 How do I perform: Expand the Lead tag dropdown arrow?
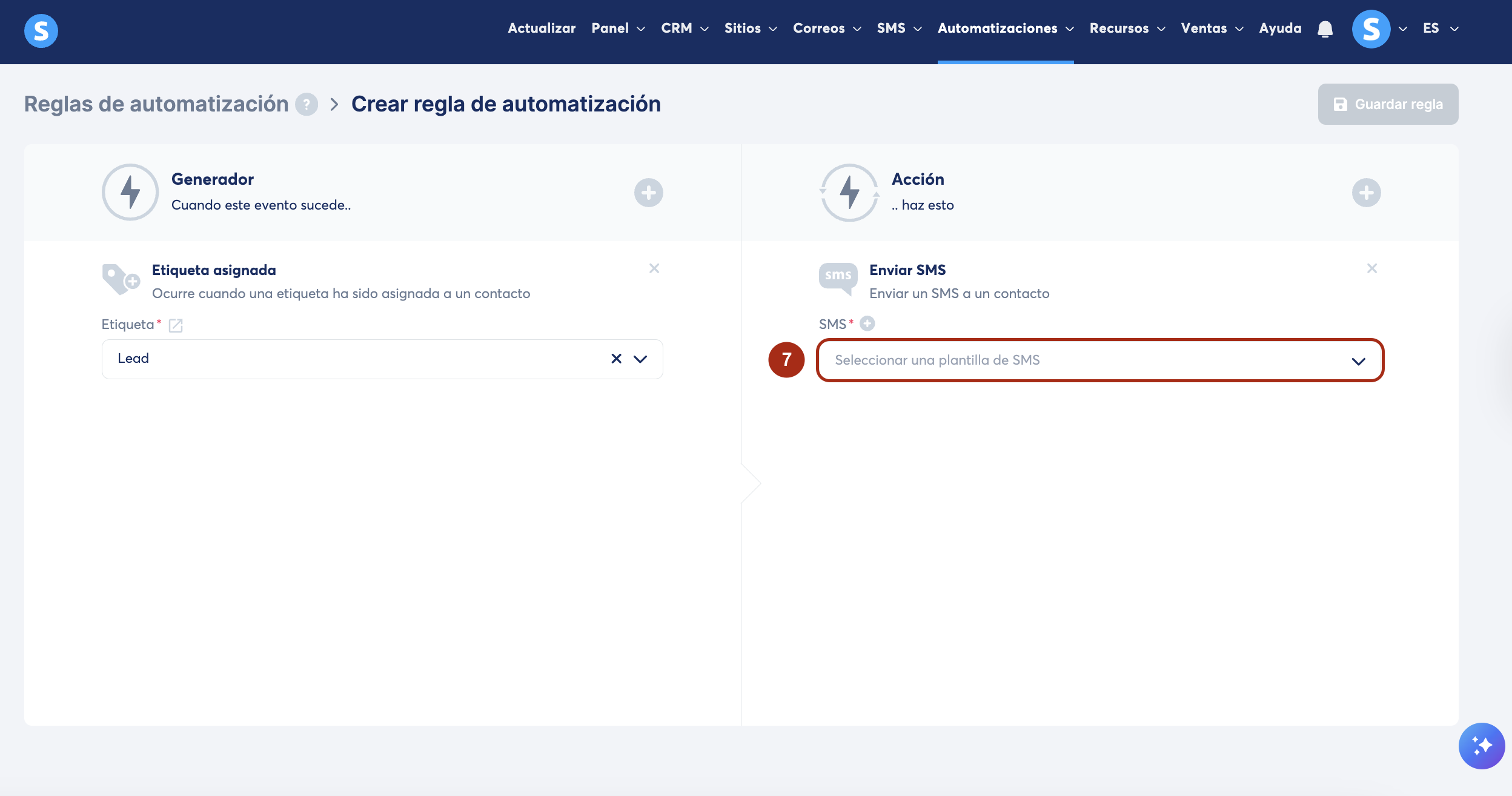(x=640, y=359)
